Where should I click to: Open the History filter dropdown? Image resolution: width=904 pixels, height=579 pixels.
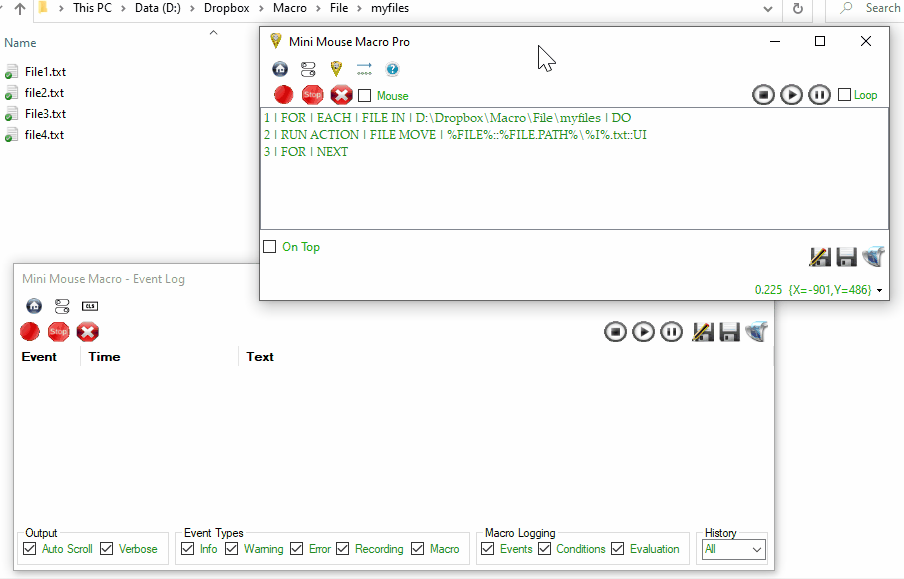757,549
